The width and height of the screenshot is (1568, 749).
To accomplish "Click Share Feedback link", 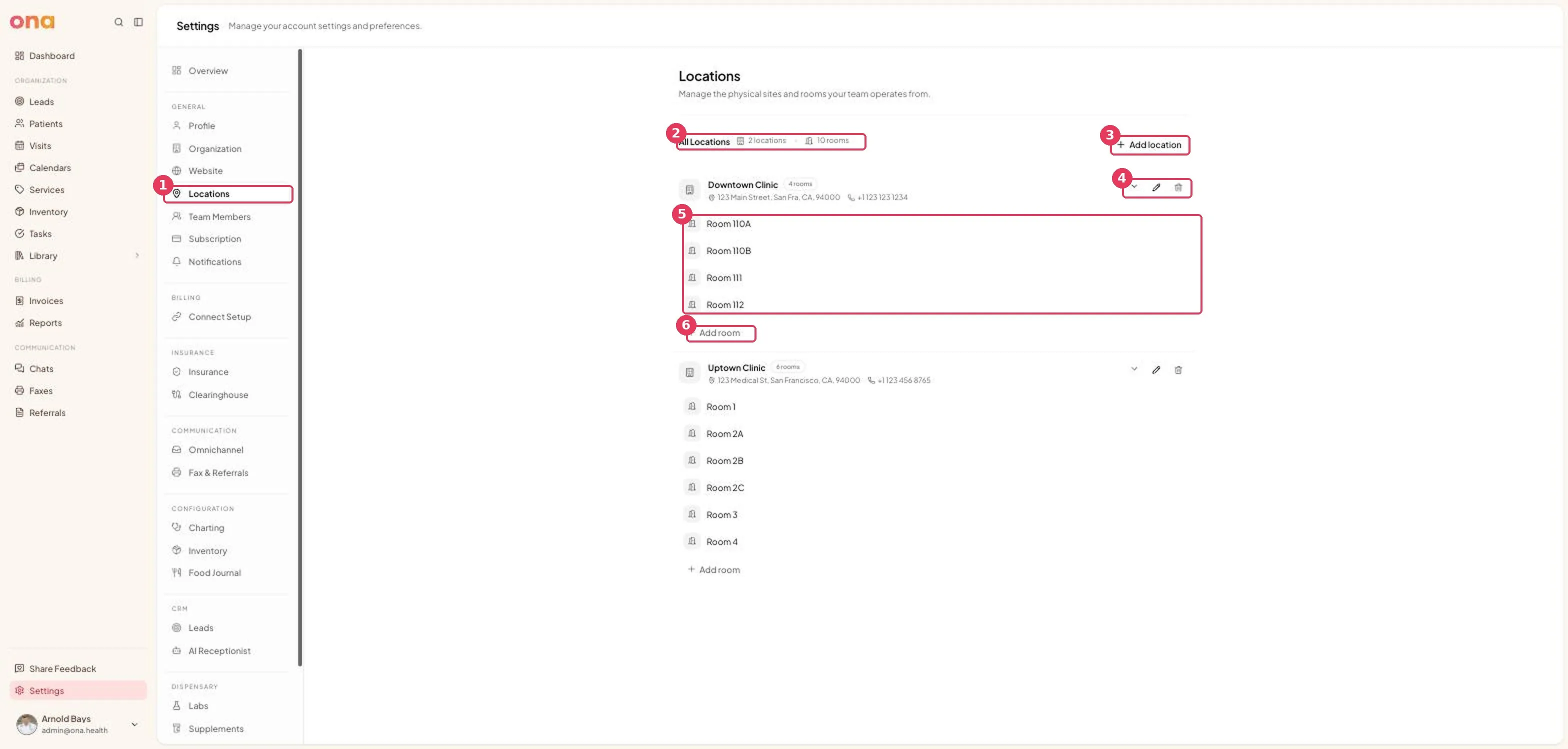I will tap(78, 668).
